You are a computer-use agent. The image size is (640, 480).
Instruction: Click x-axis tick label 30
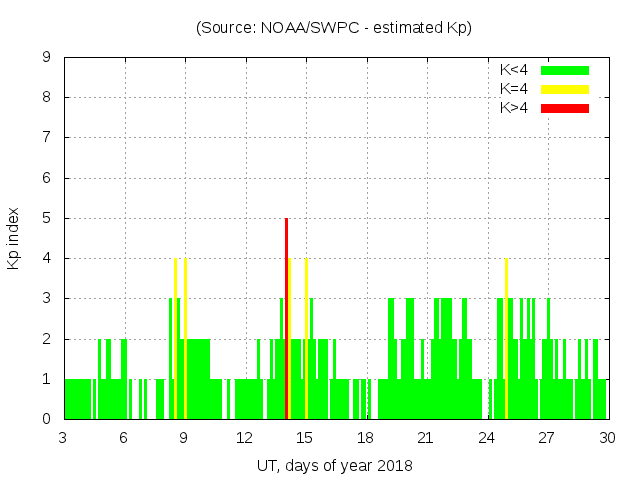(x=606, y=437)
